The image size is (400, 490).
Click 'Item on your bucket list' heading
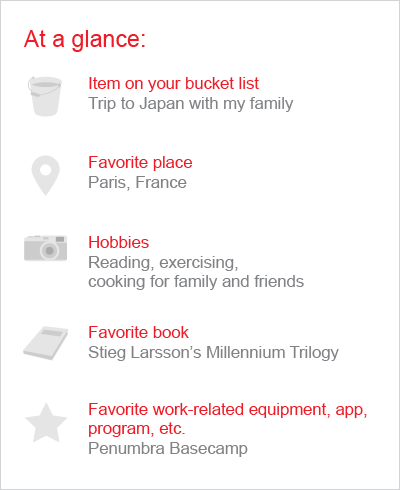(173, 83)
